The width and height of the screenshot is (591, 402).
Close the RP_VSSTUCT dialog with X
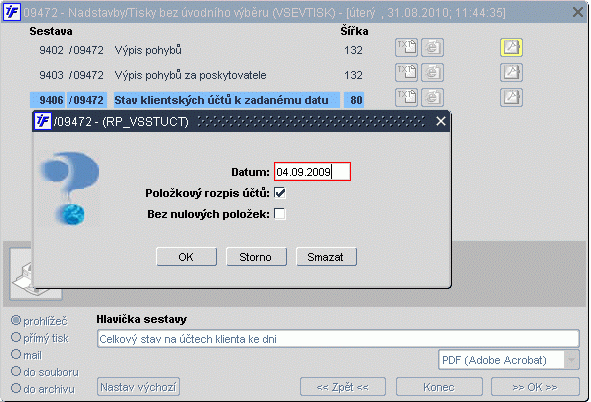[x=441, y=121]
